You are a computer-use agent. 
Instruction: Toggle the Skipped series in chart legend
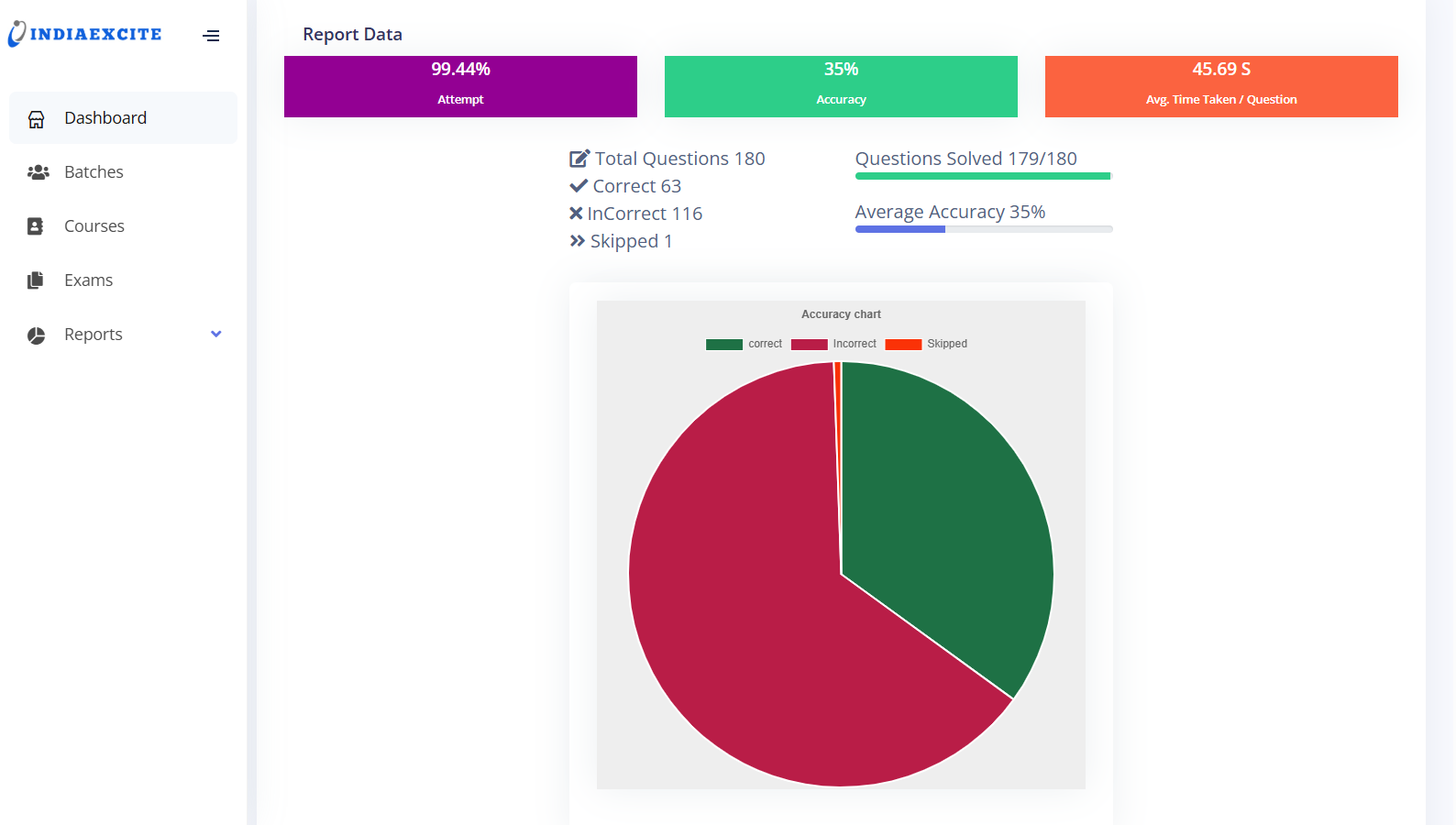[x=926, y=344]
